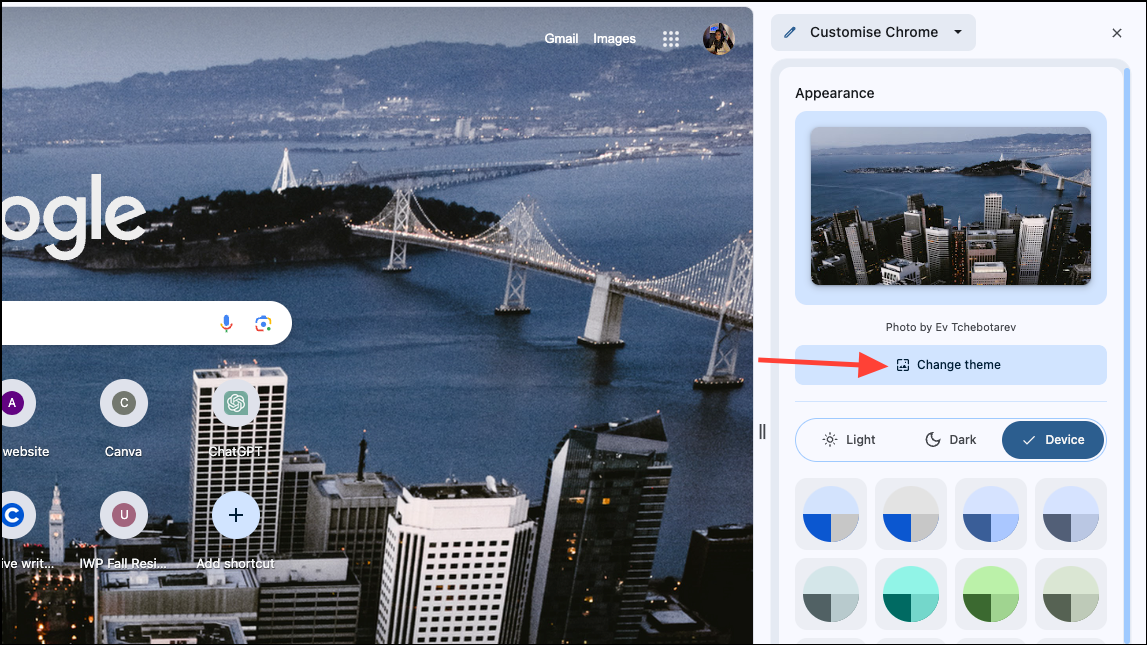Select Light appearance mode
The width and height of the screenshot is (1147, 645).
(x=849, y=440)
